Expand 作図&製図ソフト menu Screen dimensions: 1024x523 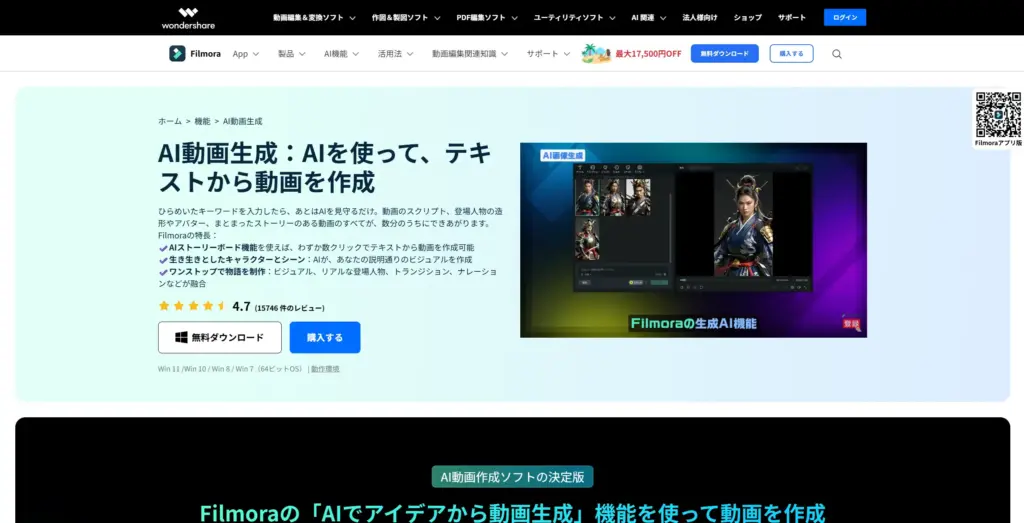pos(406,18)
